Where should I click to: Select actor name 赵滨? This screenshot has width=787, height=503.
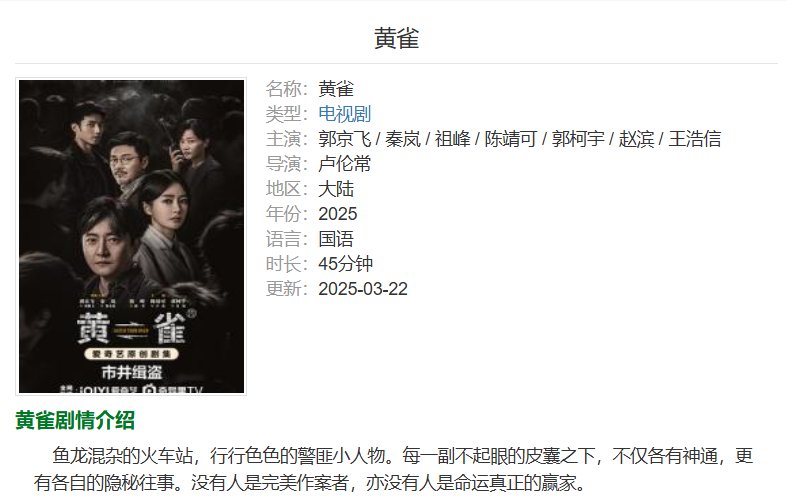coord(636,139)
